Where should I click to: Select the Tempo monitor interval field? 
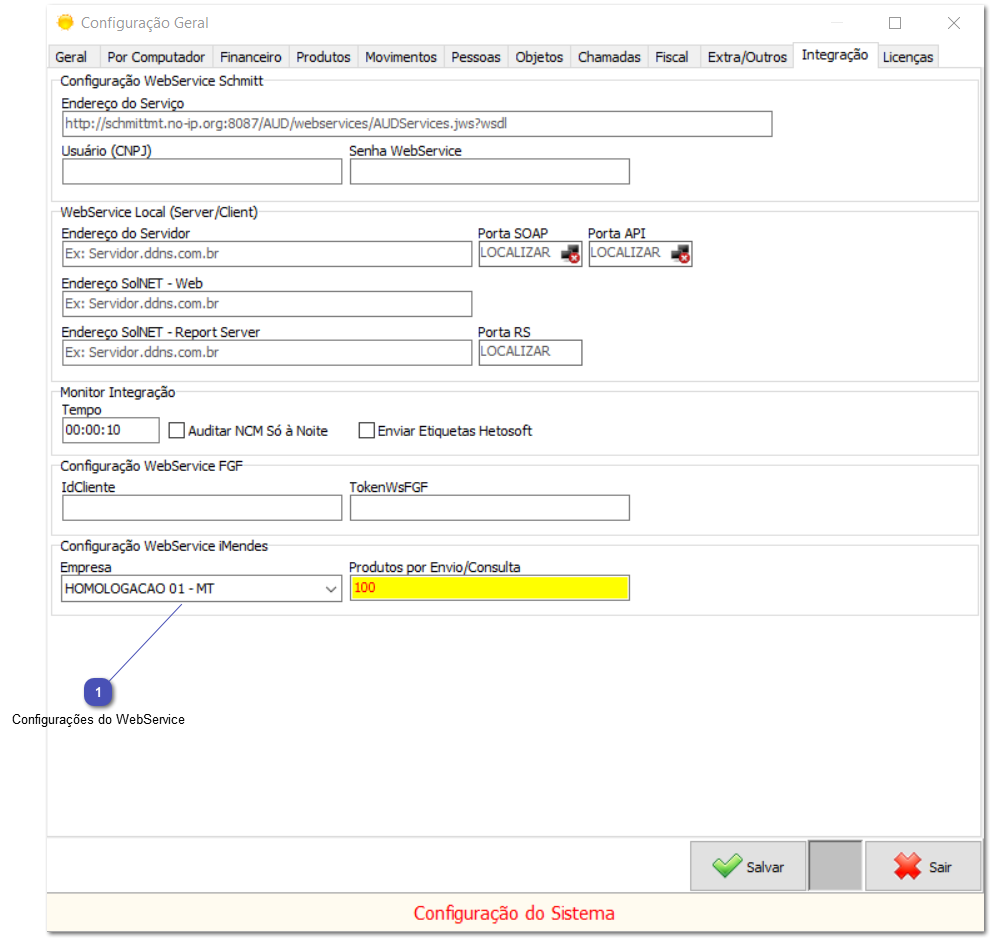click(110, 430)
